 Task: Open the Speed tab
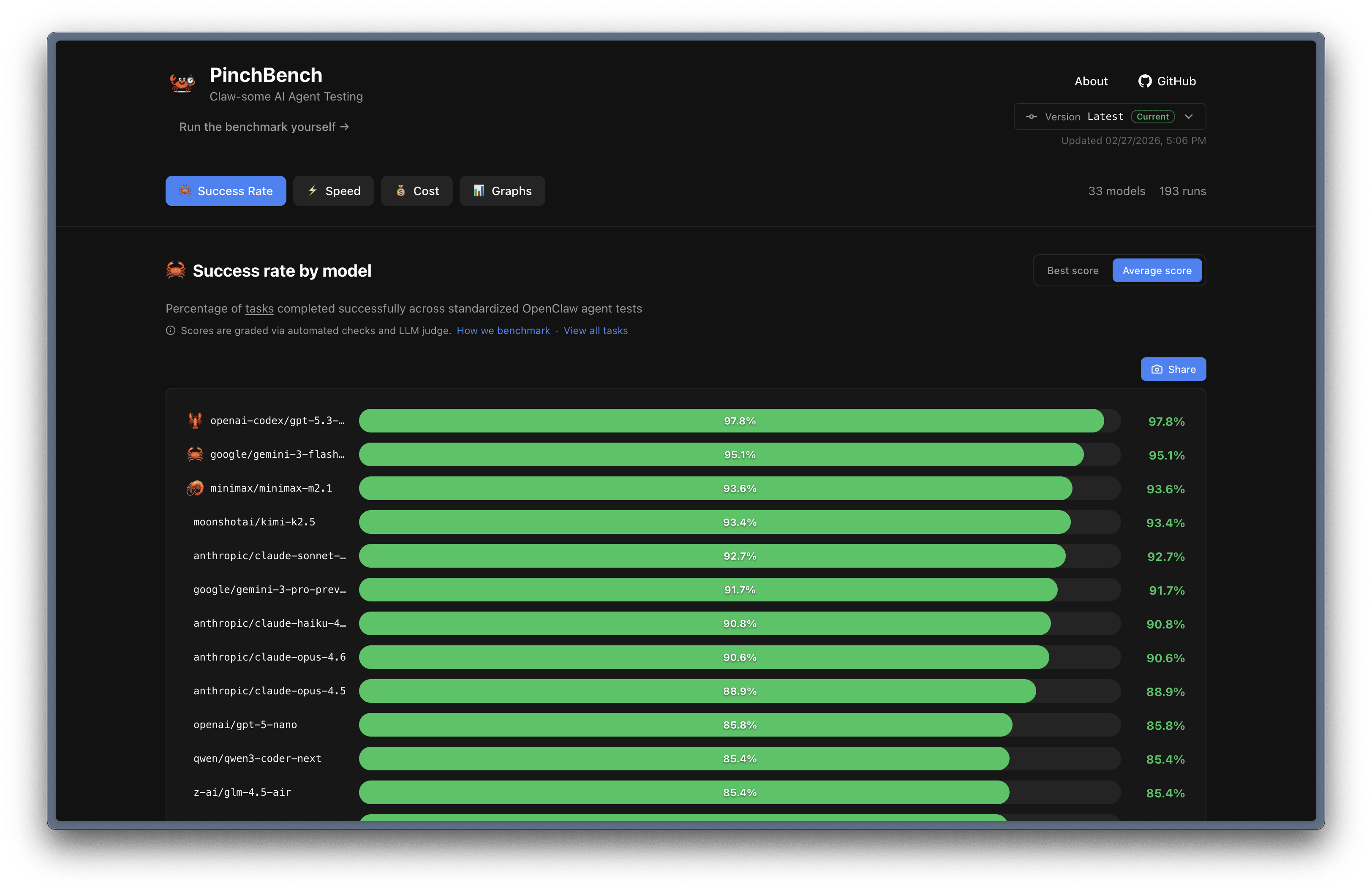coord(333,191)
